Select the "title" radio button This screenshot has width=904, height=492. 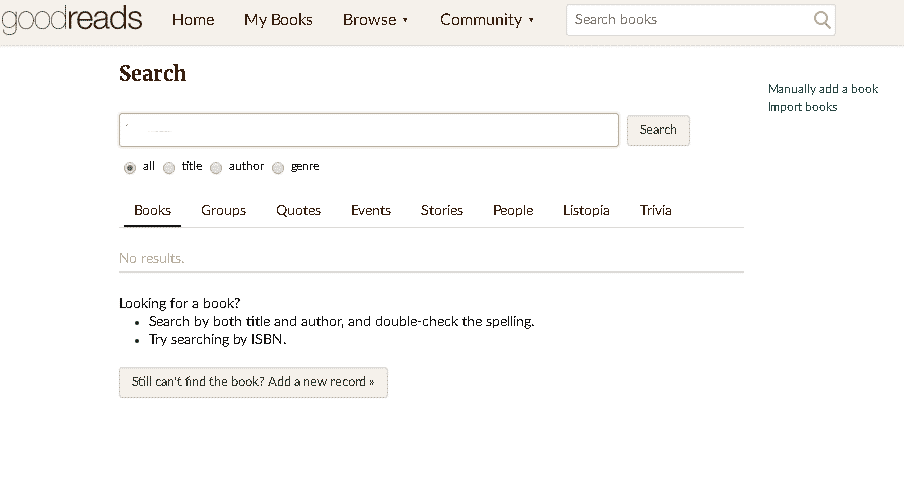[x=169, y=168]
